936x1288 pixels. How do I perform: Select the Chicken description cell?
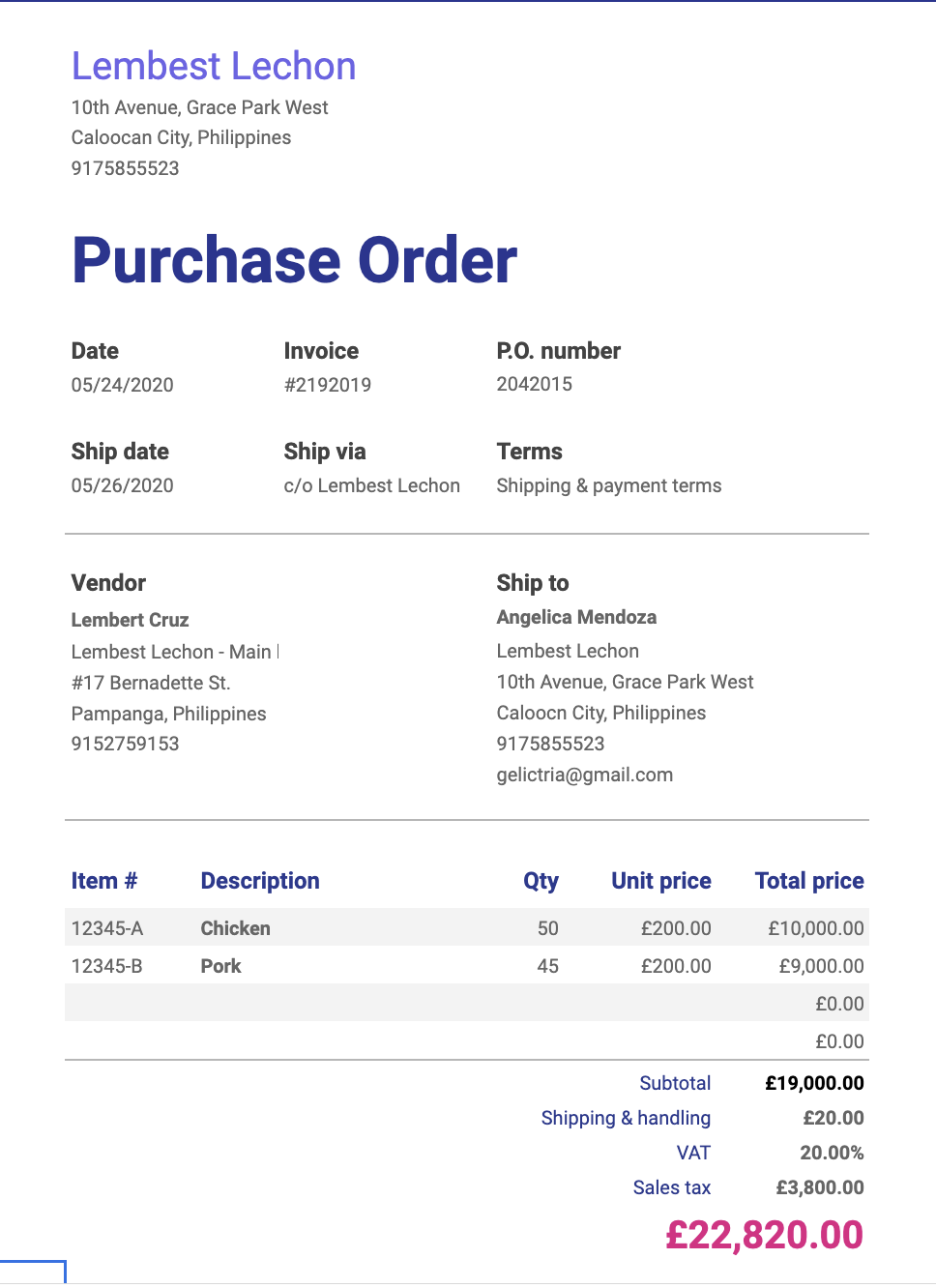pos(235,928)
